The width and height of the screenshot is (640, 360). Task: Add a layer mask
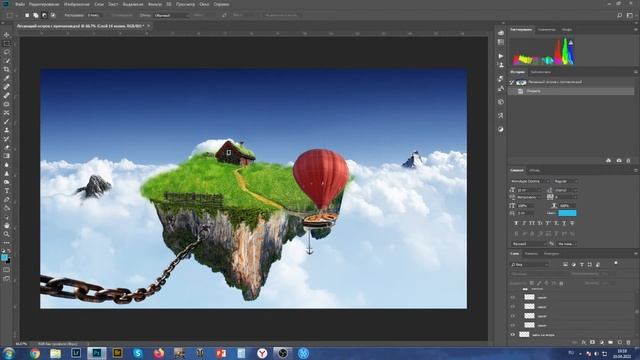coord(592,342)
